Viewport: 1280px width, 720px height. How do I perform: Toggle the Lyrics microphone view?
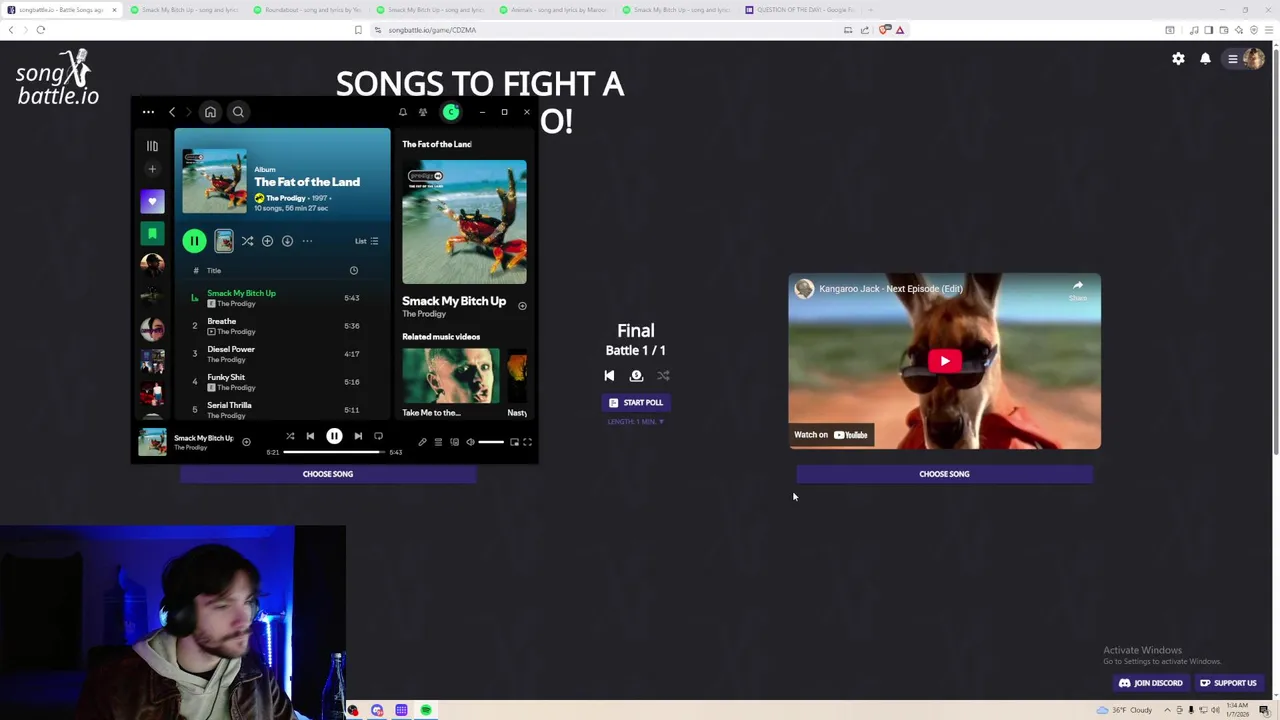coord(422,442)
